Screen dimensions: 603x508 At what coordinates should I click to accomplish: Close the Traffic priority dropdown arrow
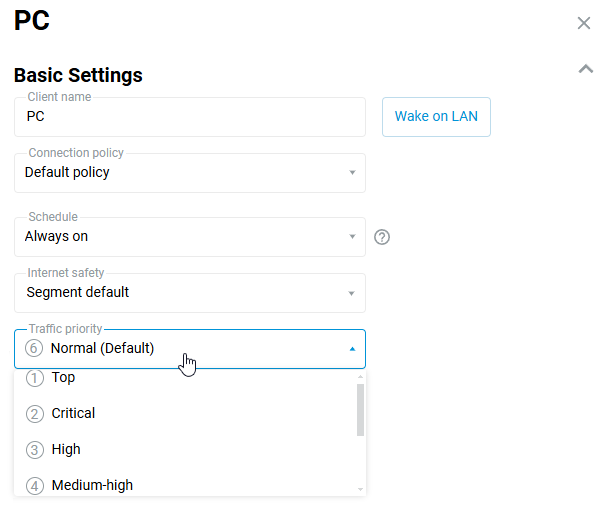coord(352,349)
